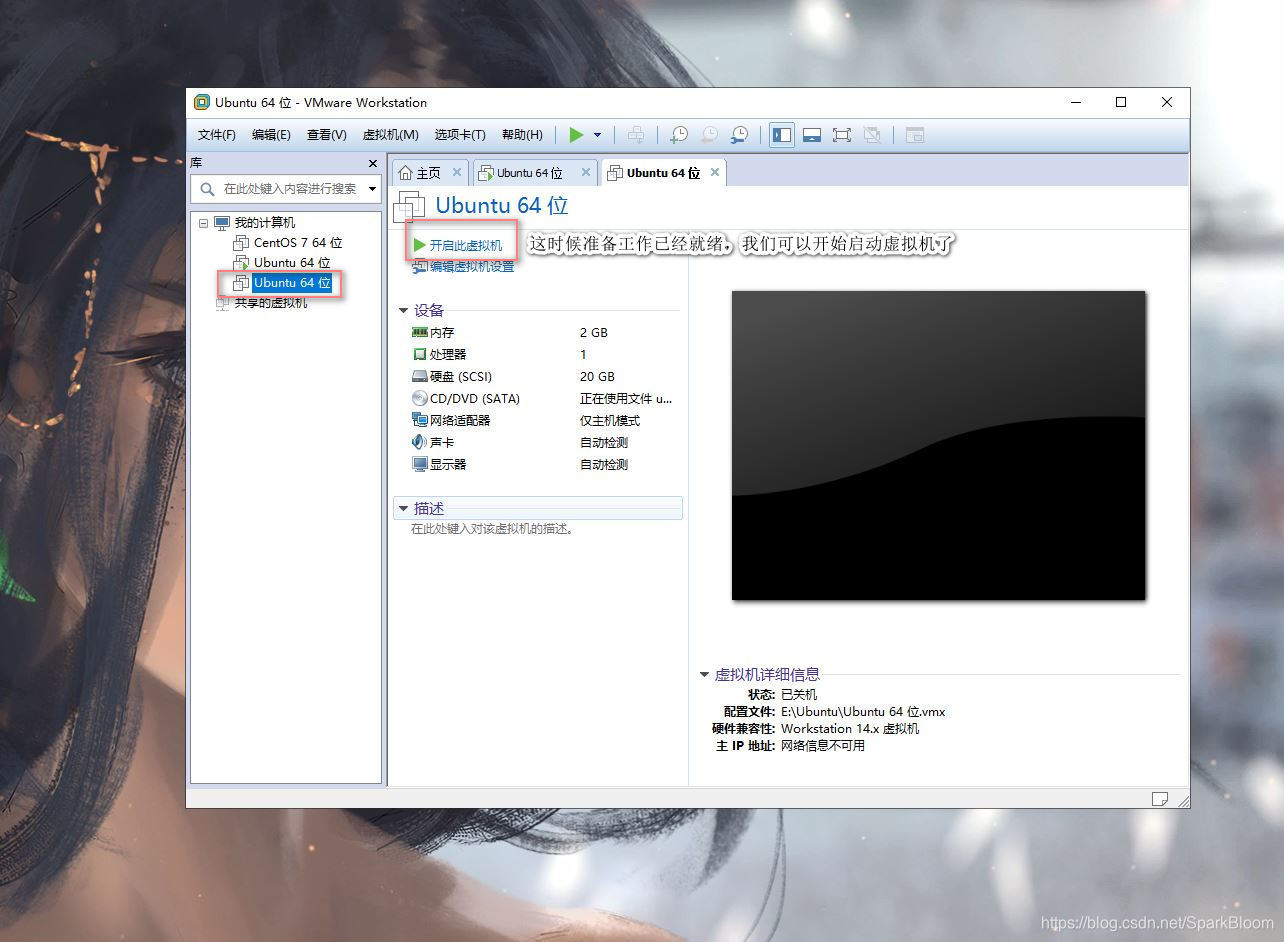
Task: Click the black VM screen preview
Action: coord(938,445)
